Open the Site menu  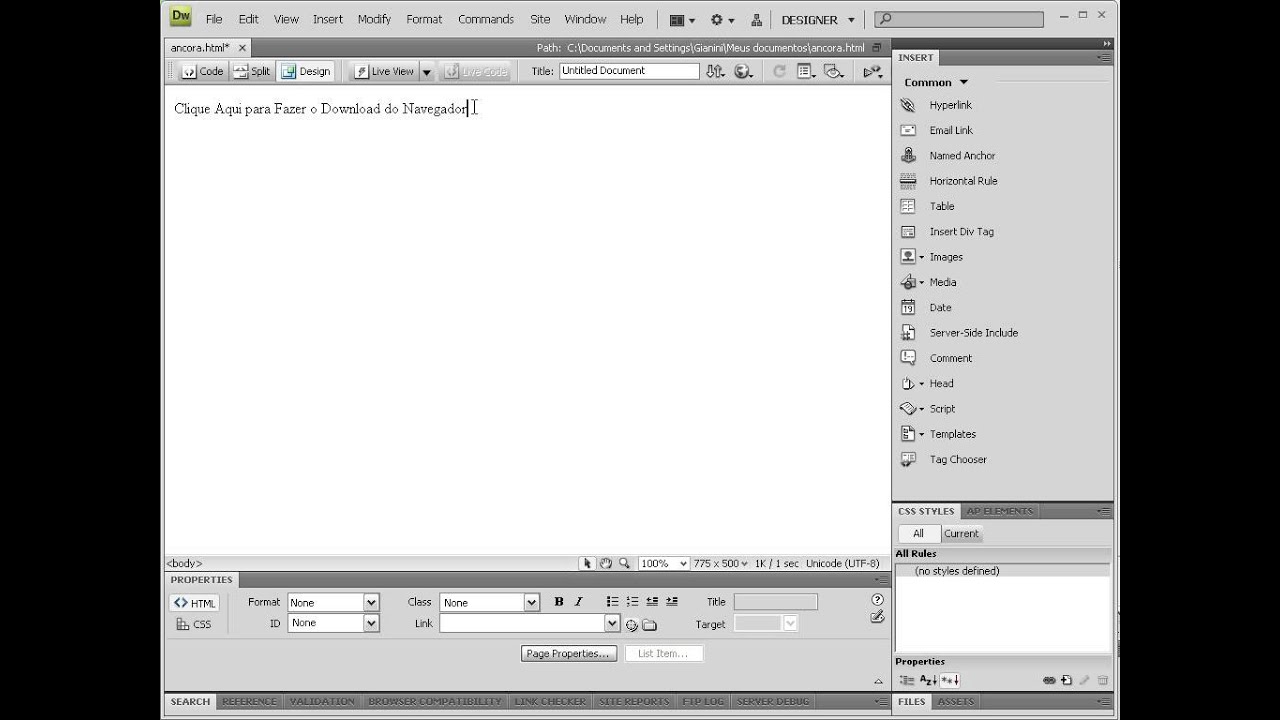[x=540, y=19]
